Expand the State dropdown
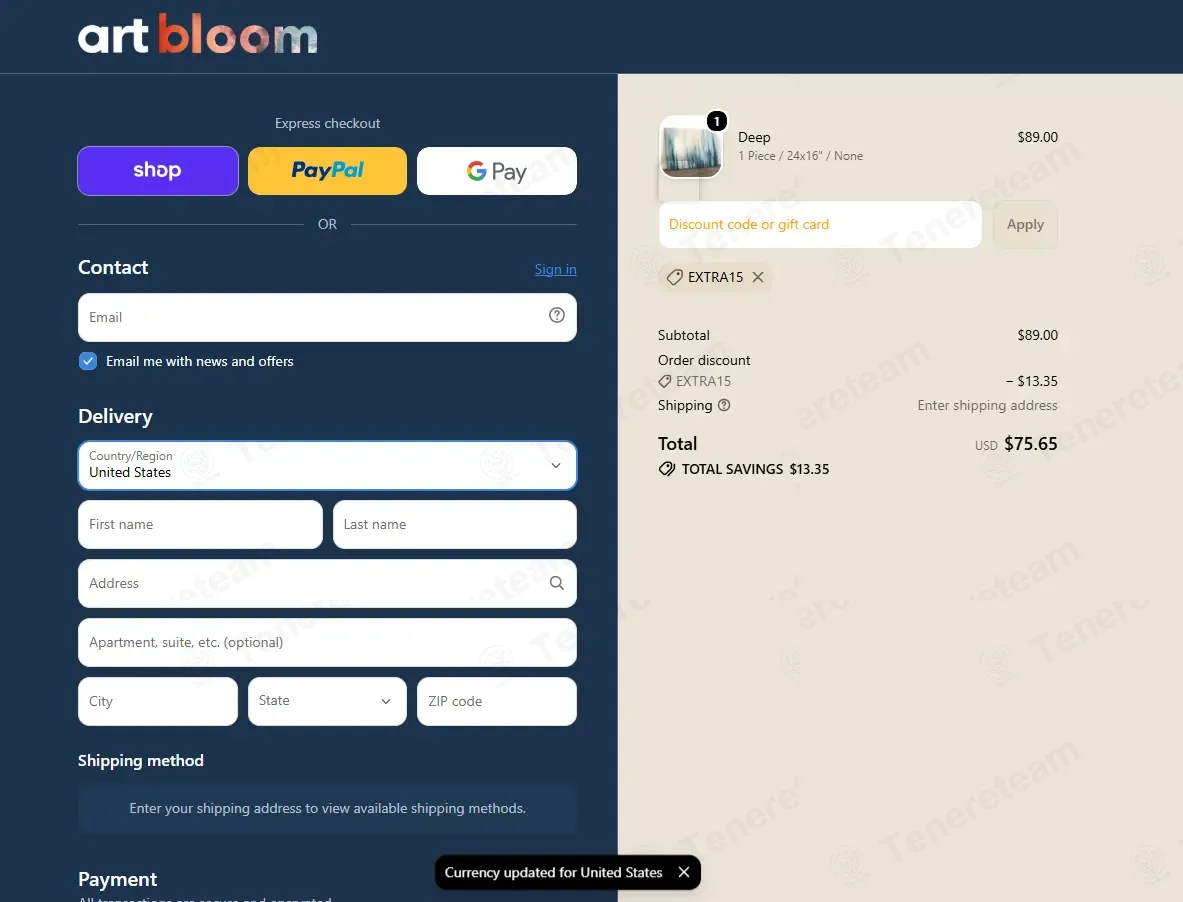Screen dimensions: 1183x902 pos(327,701)
